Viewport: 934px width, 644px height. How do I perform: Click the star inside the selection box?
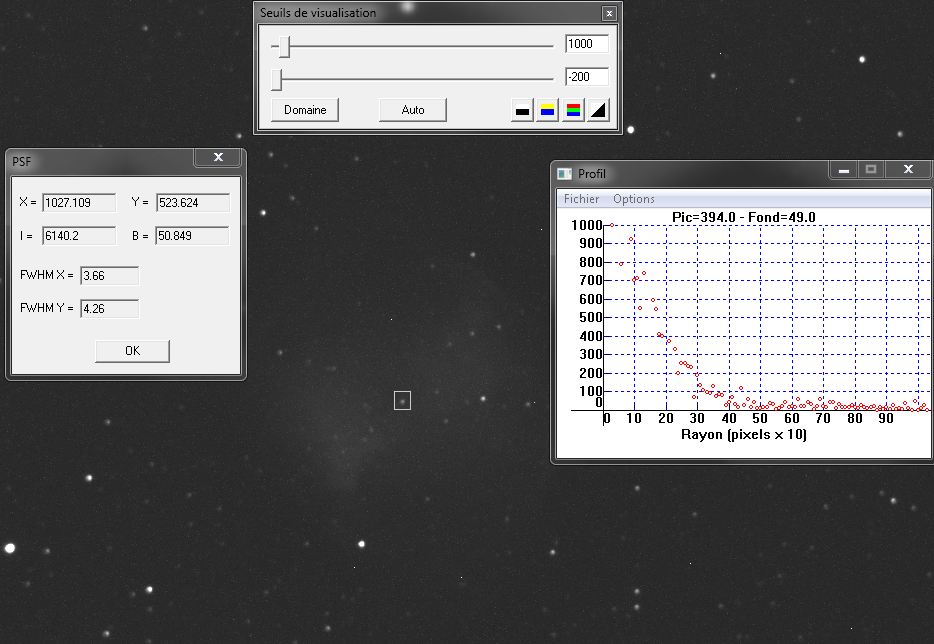pos(403,402)
